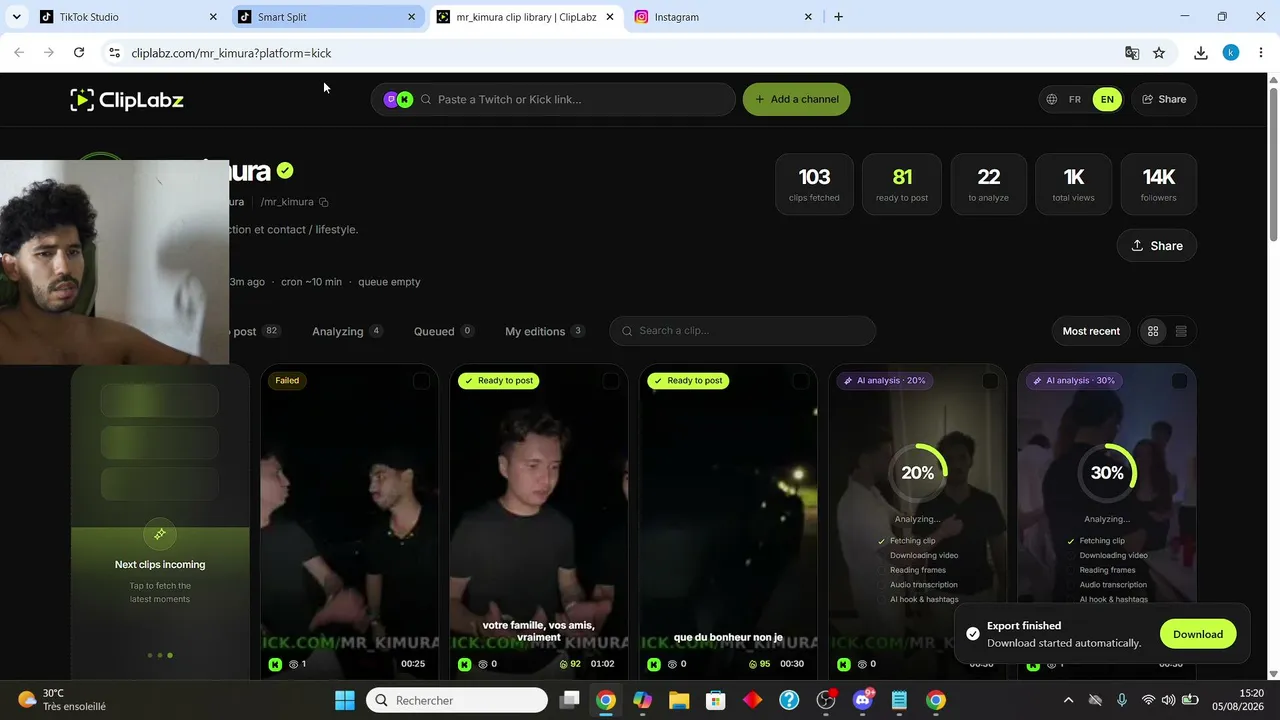Click the microphone icon in system tray
The height and width of the screenshot is (720, 1280).
[x=1122, y=700]
